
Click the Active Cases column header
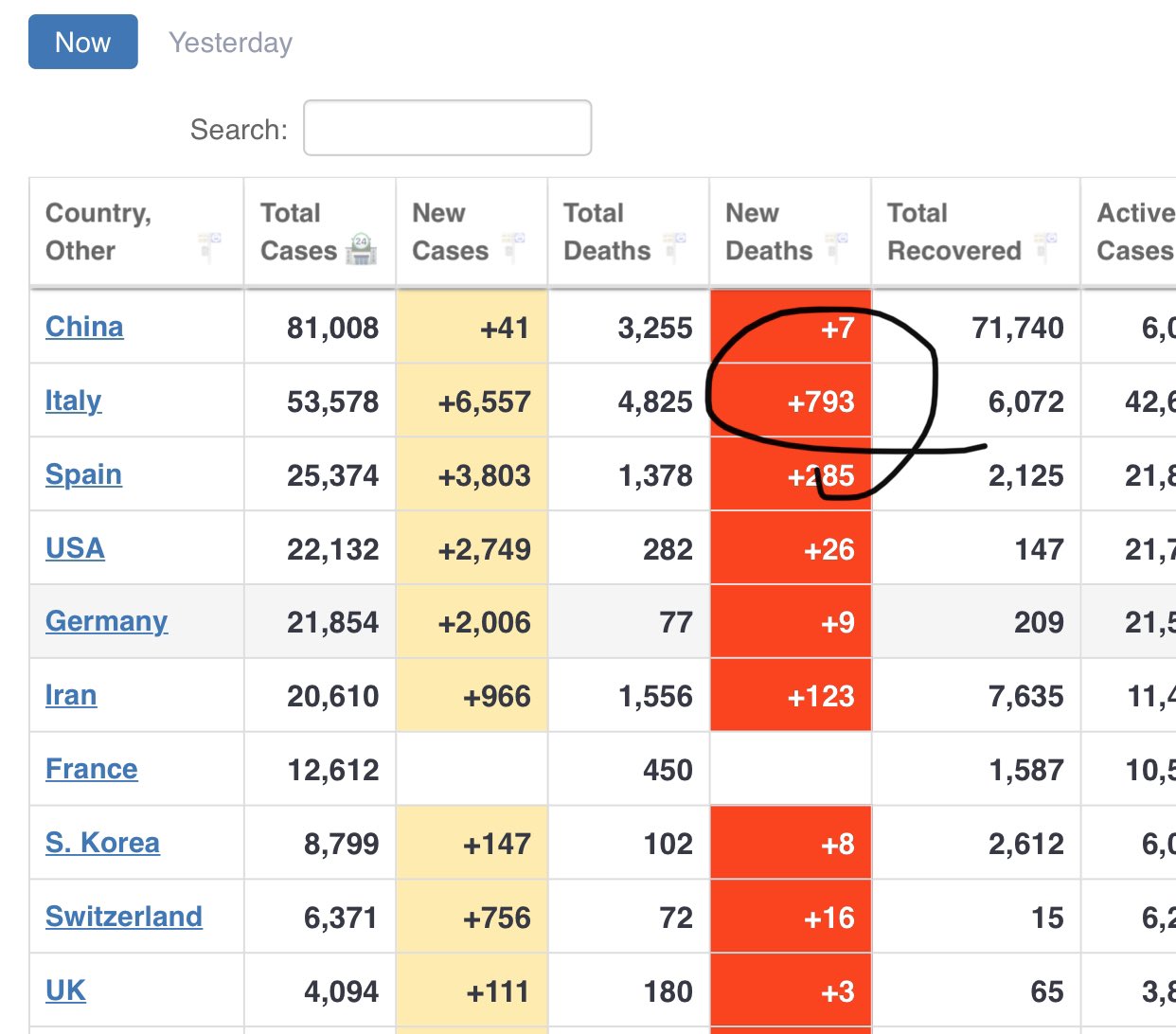click(1134, 232)
